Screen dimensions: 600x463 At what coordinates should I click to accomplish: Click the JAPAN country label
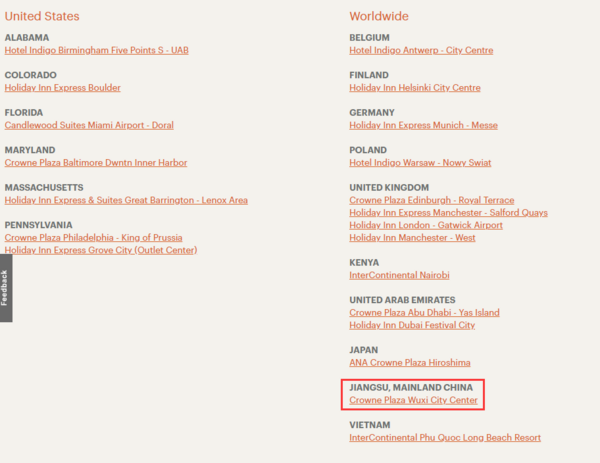364,350
